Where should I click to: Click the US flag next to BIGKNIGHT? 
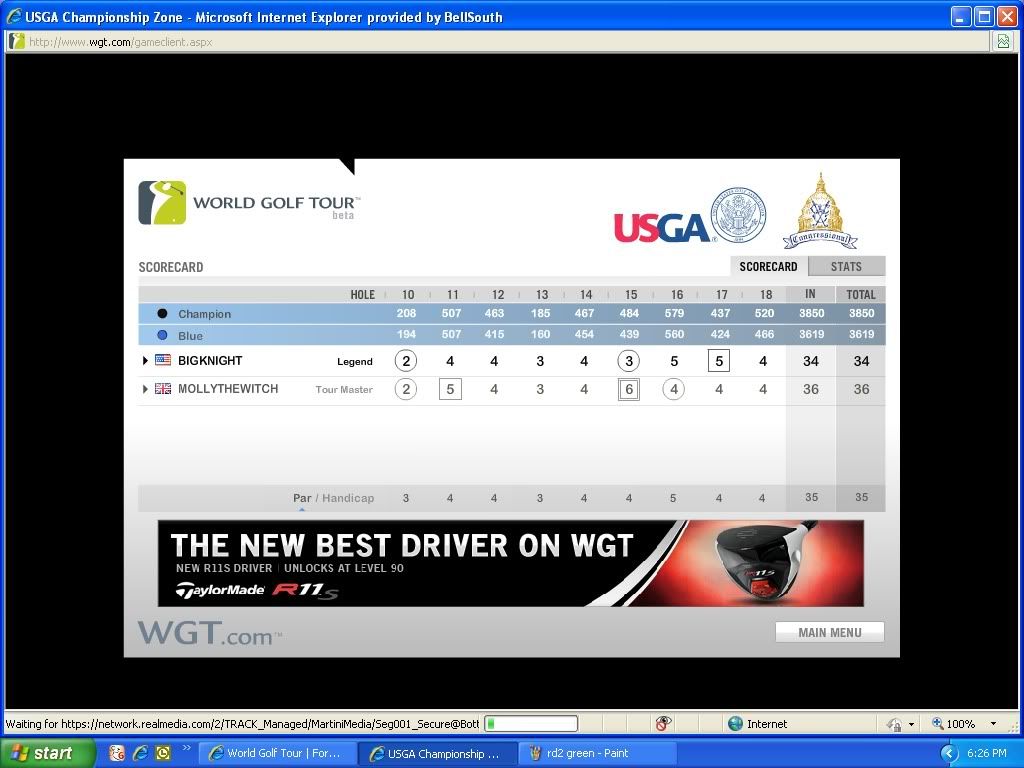point(163,361)
